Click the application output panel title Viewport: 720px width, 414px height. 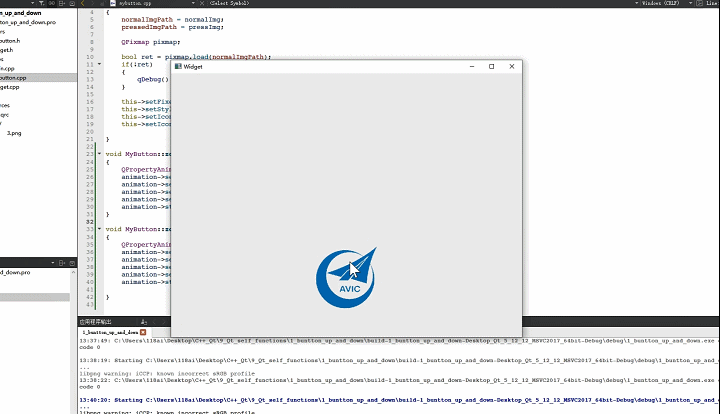(x=96, y=322)
